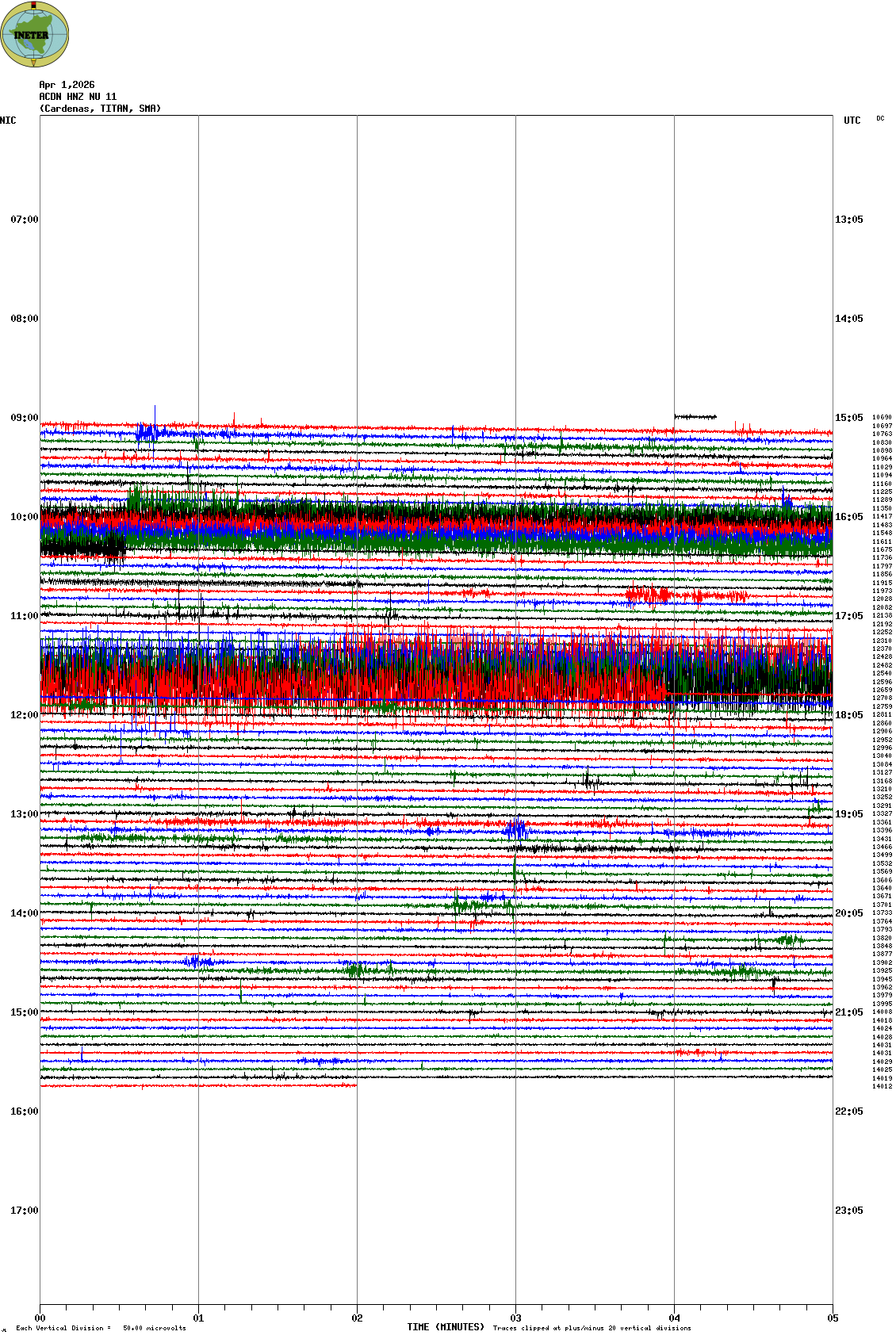Screen dimensions: 896x1339
Task: Click the 03 minute axis label
Action: (515, 1318)
